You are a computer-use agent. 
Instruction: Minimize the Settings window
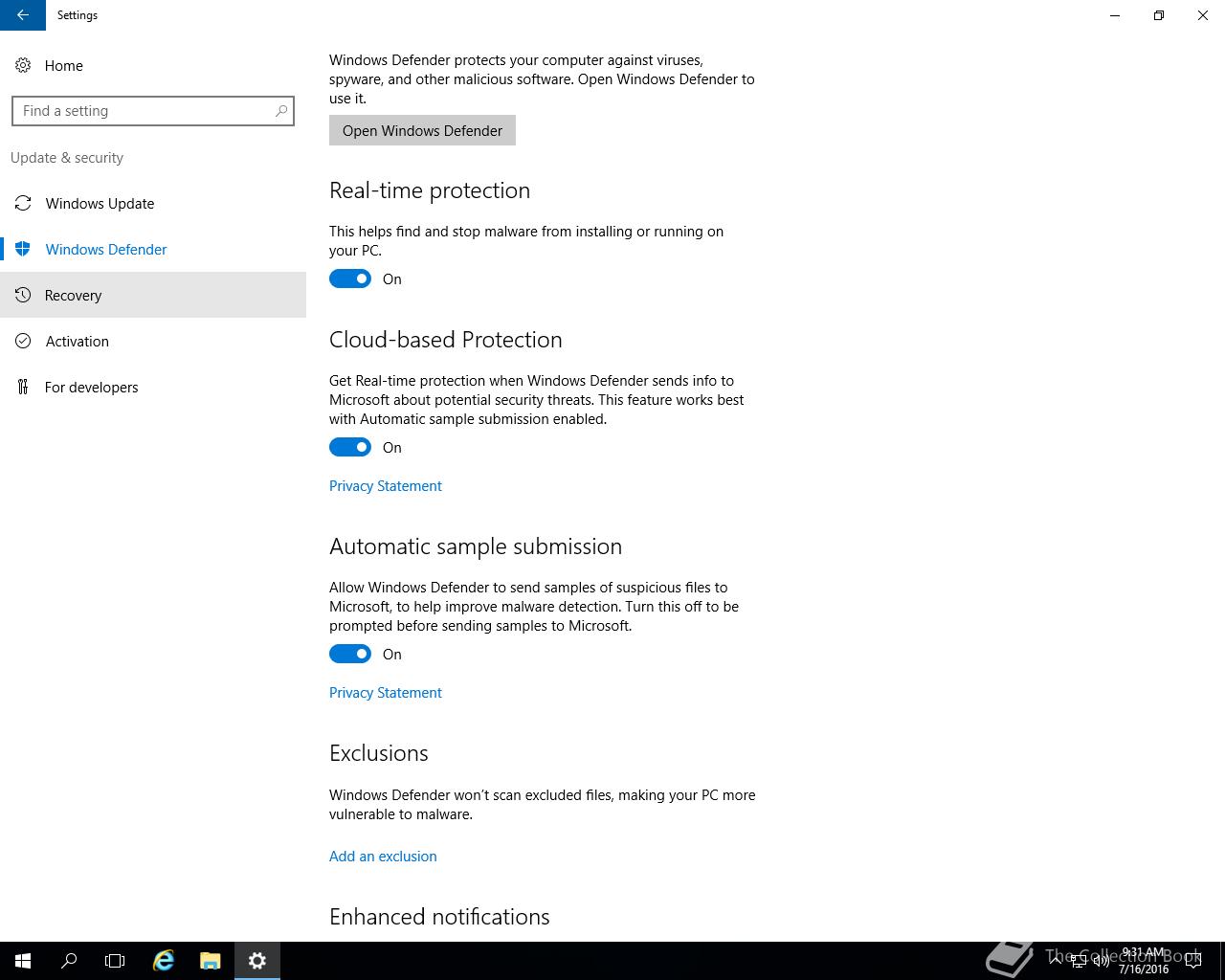(1115, 15)
